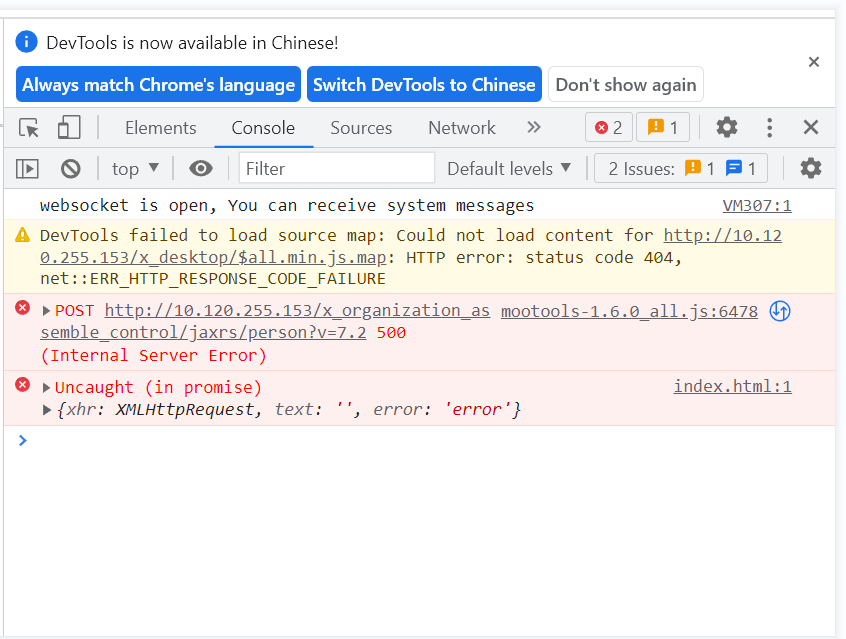846x639 pixels.
Task: Open the index.html:1 source link
Action: pyautogui.click(x=732, y=387)
